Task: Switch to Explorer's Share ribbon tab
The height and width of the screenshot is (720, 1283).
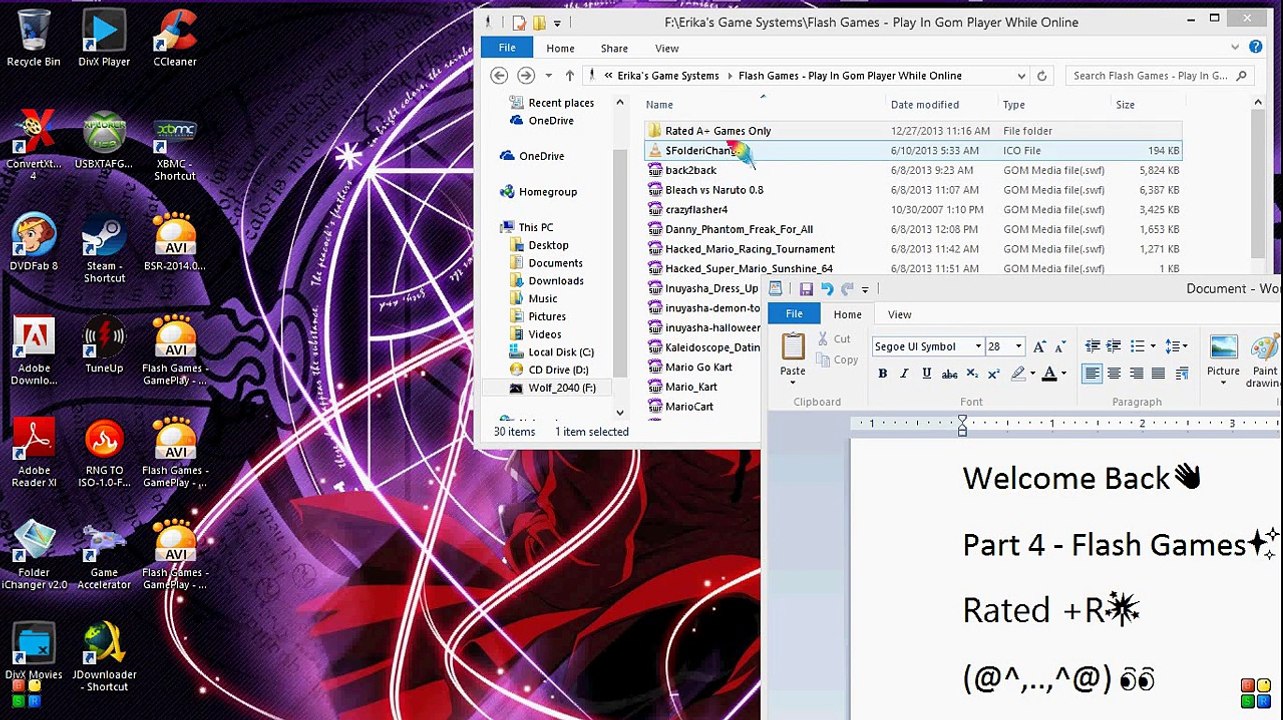Action: [x=614, y=48]
